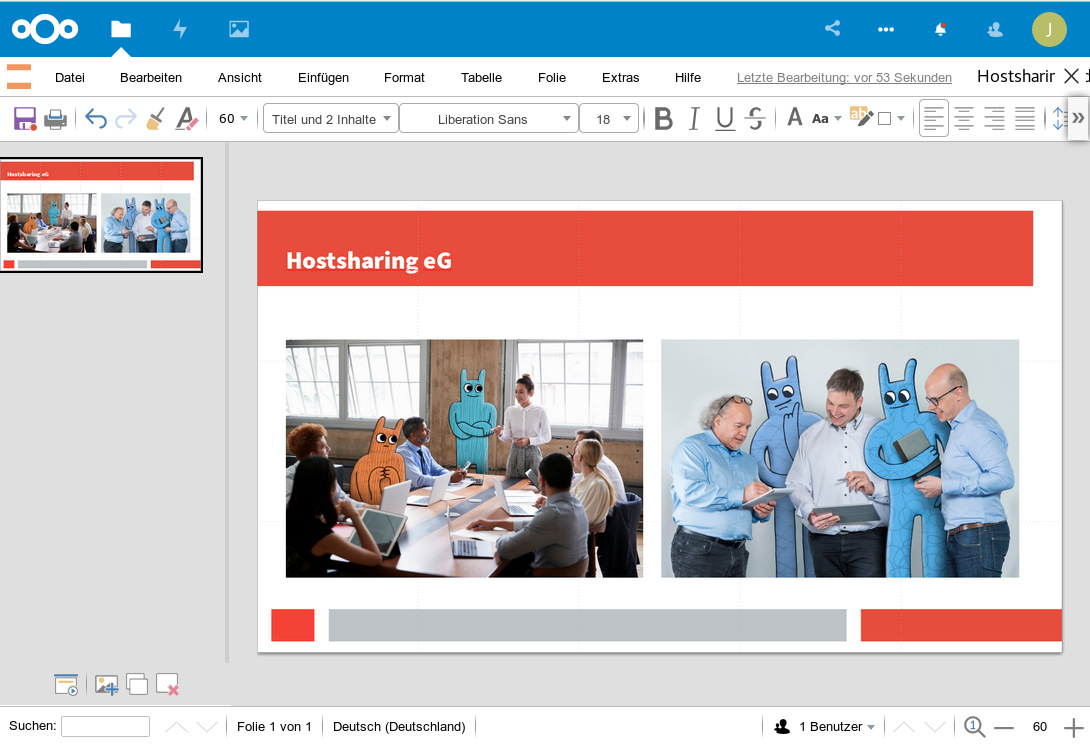
Task: Center text horizontally
Action: tap(963, 118)
